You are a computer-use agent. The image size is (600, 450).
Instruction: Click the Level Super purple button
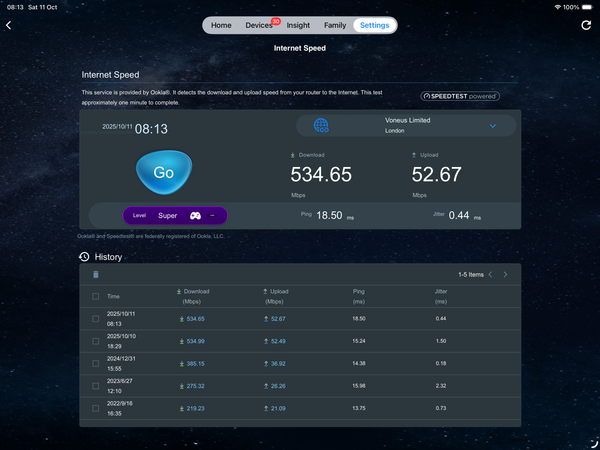[x=175, y=215]
